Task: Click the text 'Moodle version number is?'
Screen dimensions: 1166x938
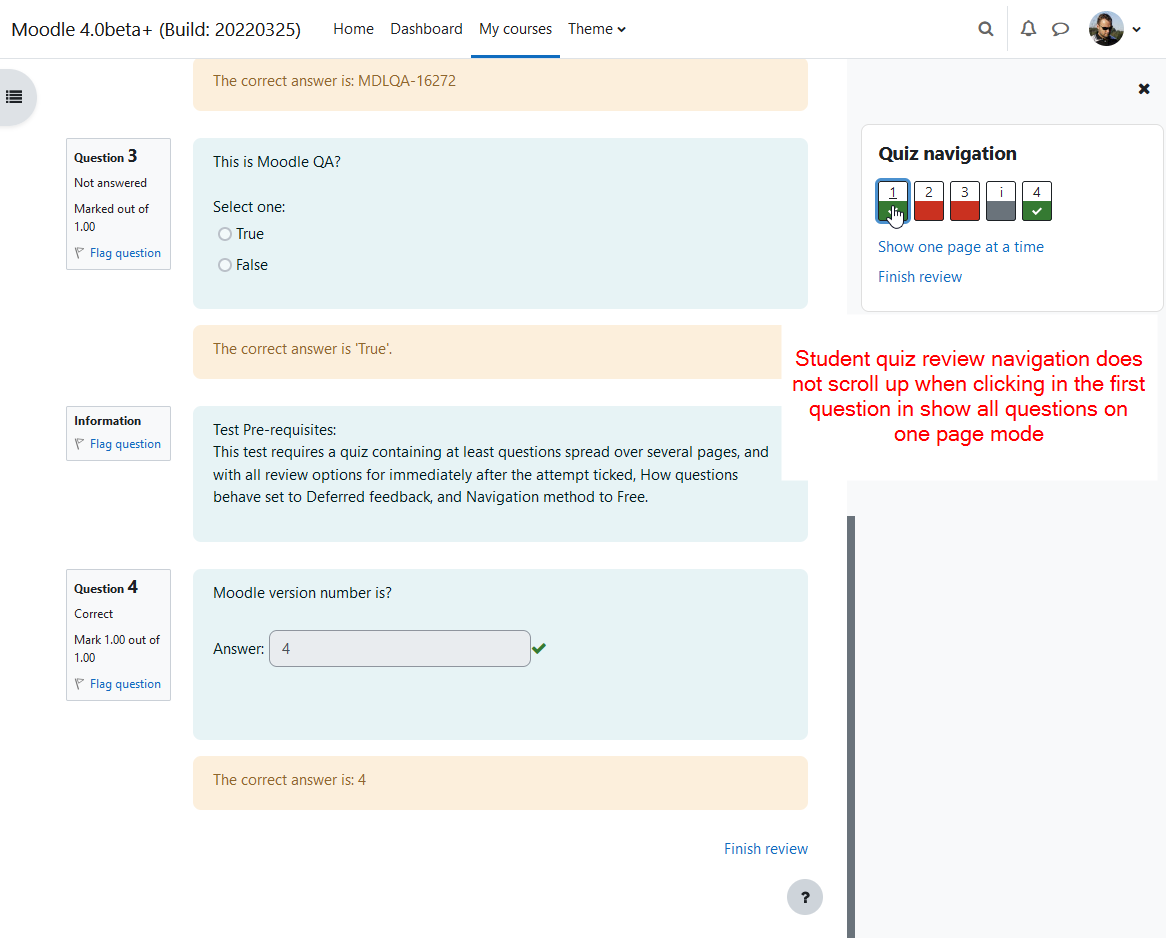Action: pos(302,593)
